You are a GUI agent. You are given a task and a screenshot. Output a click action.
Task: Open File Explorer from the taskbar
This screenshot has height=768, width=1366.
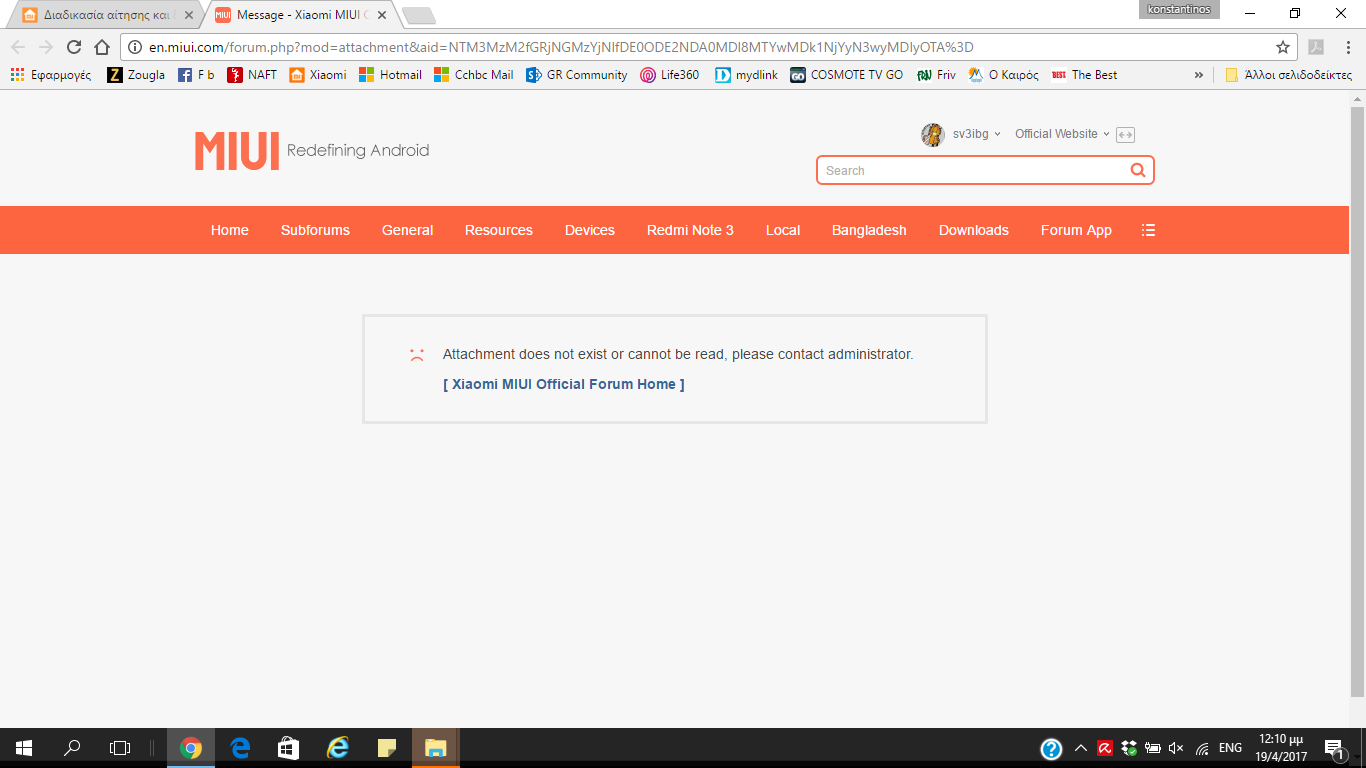[435, 748]
